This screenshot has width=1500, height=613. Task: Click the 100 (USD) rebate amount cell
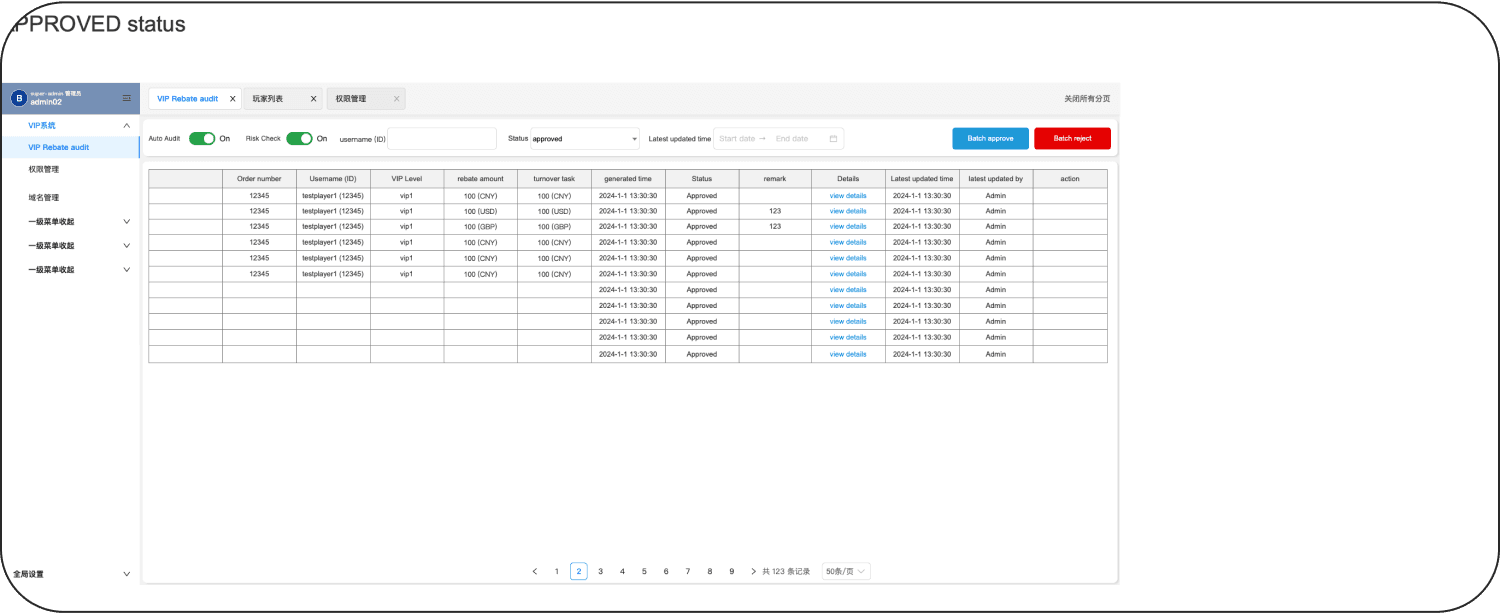coord(481,211)
